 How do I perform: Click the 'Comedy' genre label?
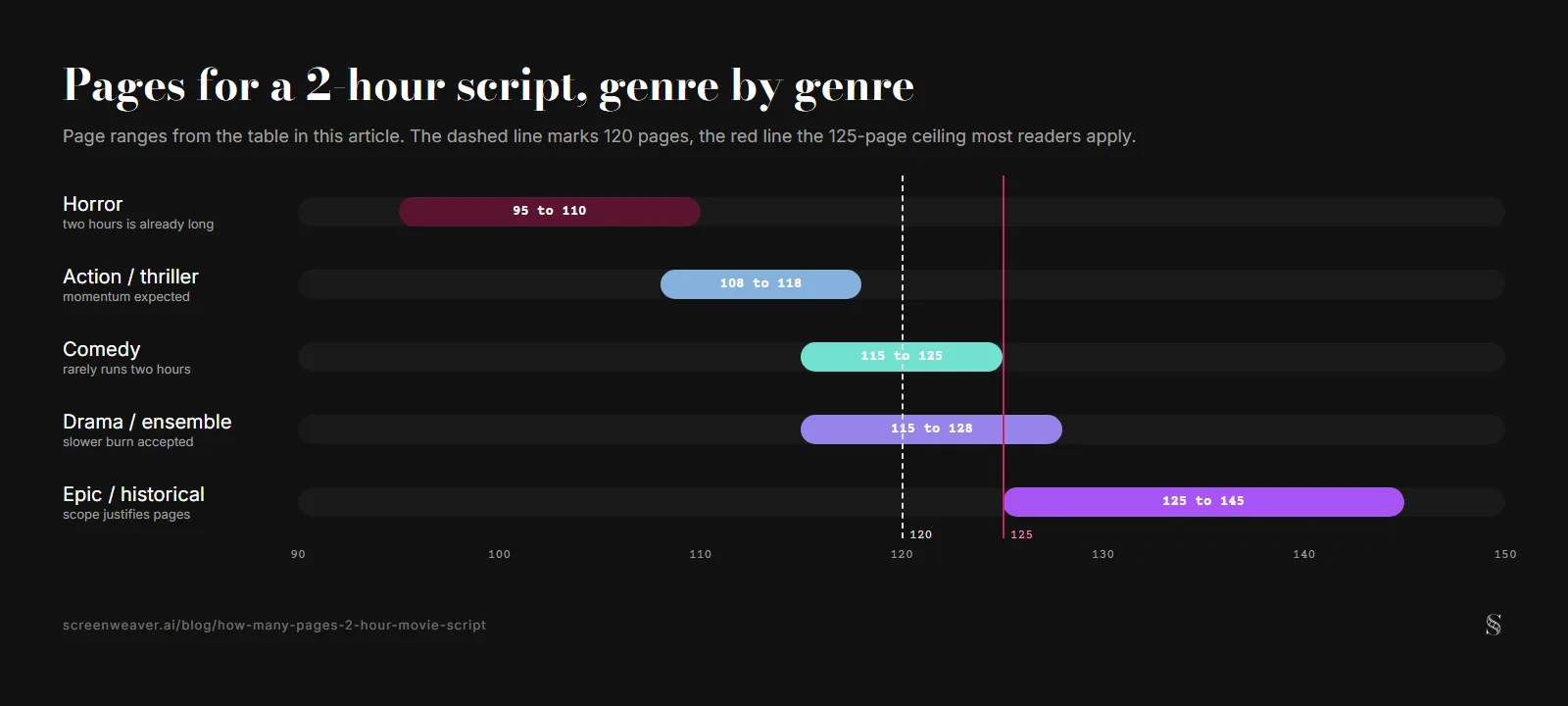pos(102,349)
